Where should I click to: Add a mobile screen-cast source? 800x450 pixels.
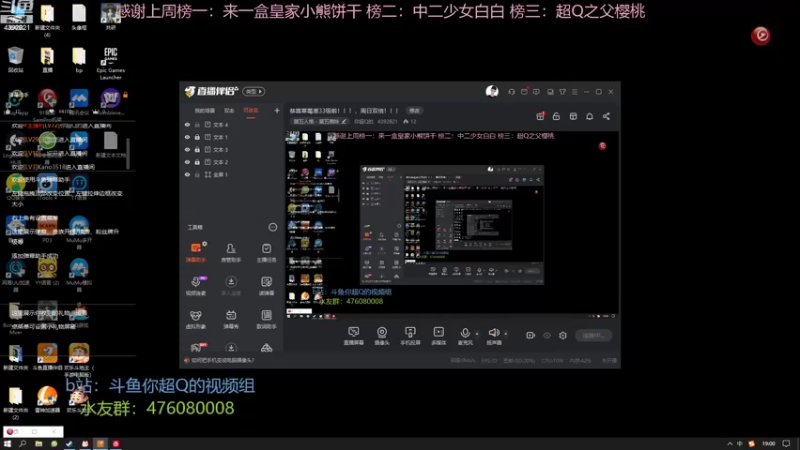410,336
